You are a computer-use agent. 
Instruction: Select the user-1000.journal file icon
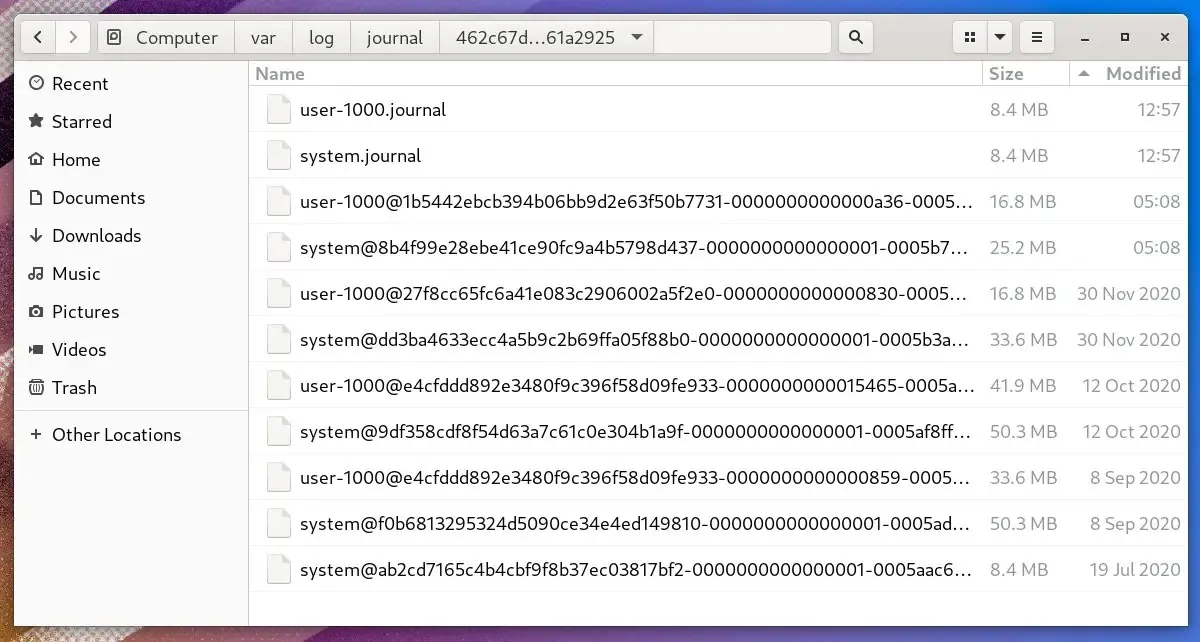(279, 110)
